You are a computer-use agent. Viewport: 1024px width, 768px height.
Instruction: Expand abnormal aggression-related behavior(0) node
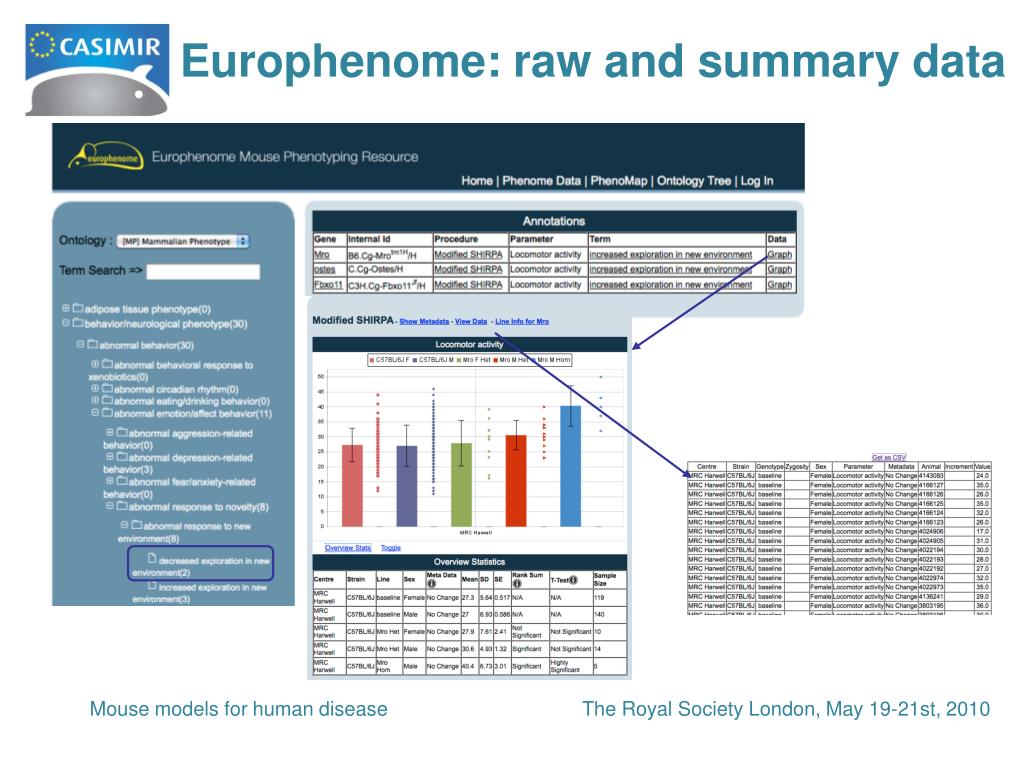pyautogui.click(x=110, y=432)
